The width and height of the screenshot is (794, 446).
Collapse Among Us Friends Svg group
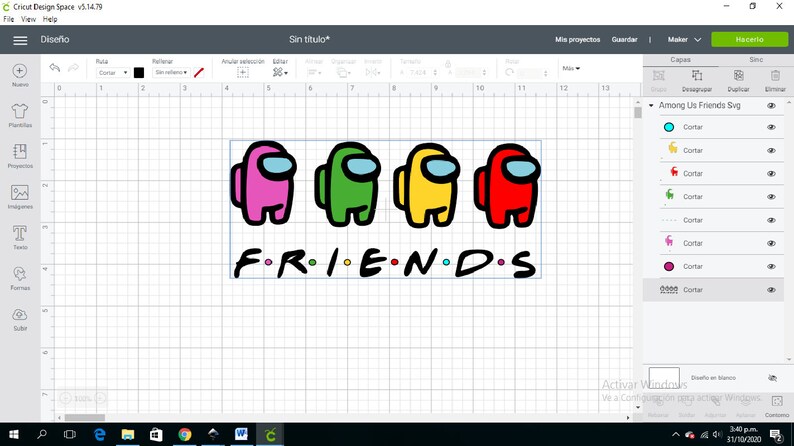(651, 106)
